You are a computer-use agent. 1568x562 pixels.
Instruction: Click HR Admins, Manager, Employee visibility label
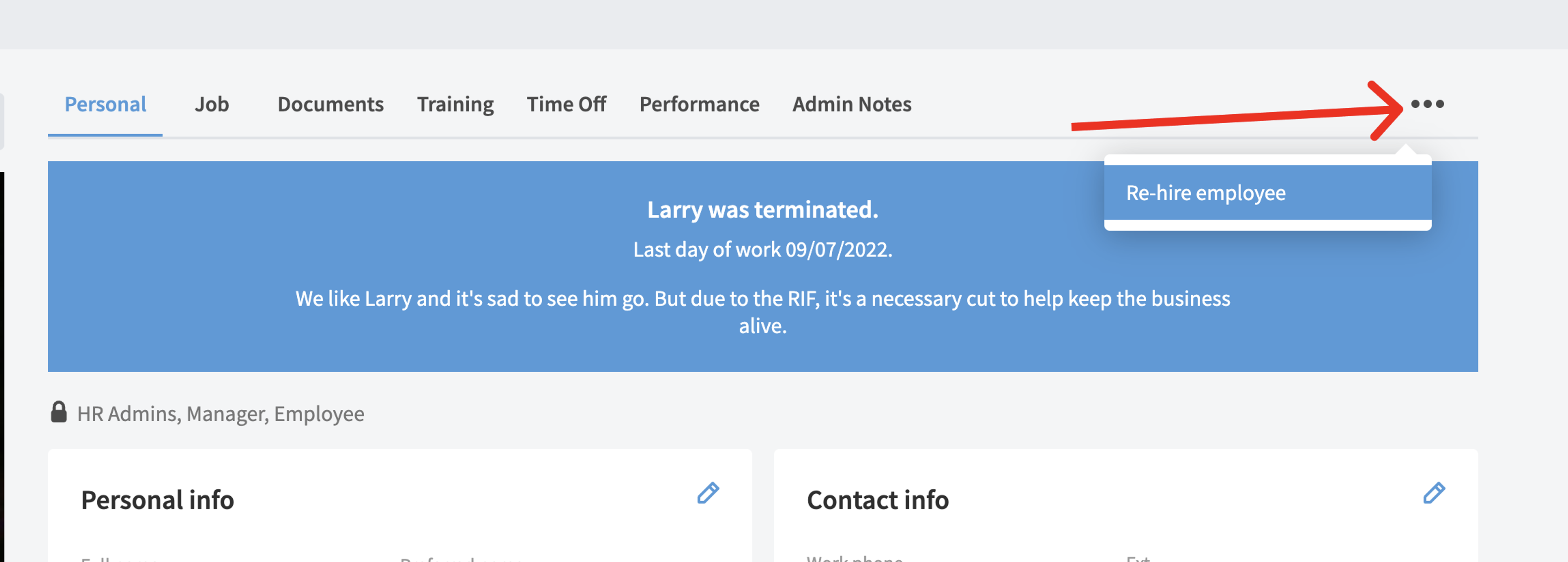(220, 413)
